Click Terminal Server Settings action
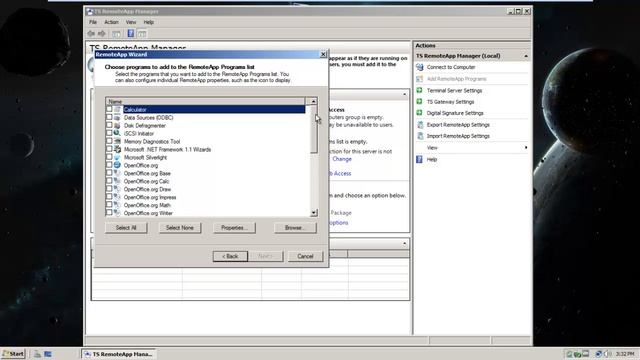The height and width of the screenshot is (360, 640). pyautogui.click(x=454, y=90)
